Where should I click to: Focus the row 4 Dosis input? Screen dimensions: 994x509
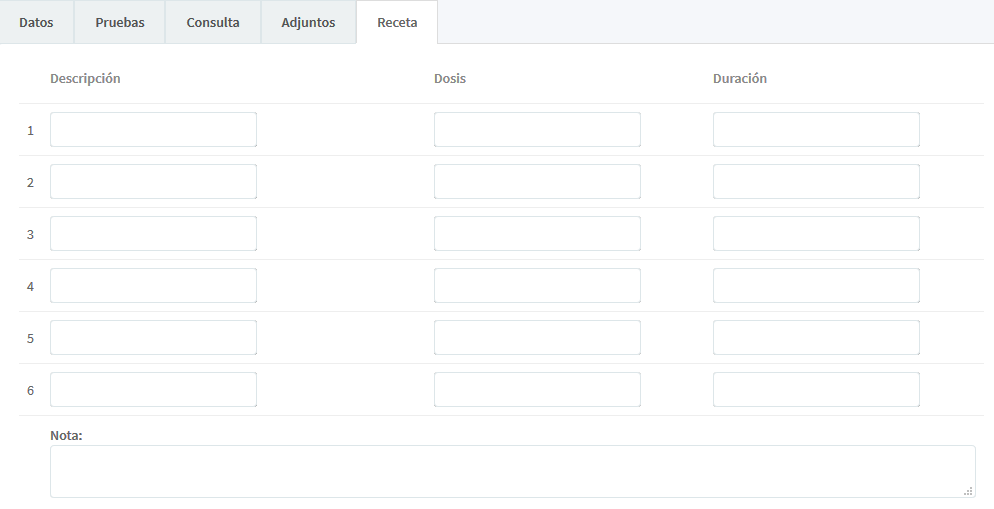[537, 286]
